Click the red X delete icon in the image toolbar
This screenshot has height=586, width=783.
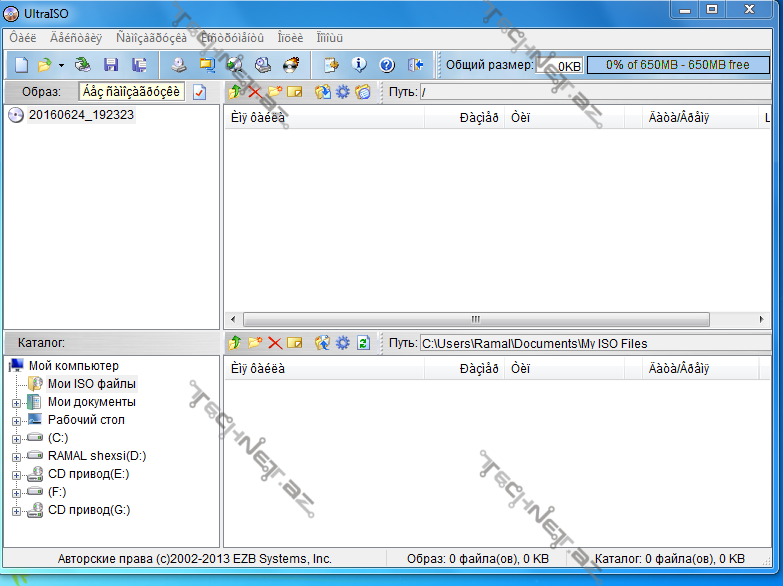point(254,92)
